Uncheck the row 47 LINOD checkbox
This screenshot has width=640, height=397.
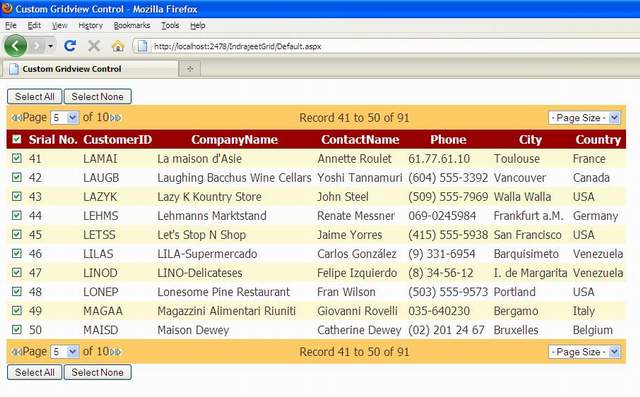click(x=17, y=273)
